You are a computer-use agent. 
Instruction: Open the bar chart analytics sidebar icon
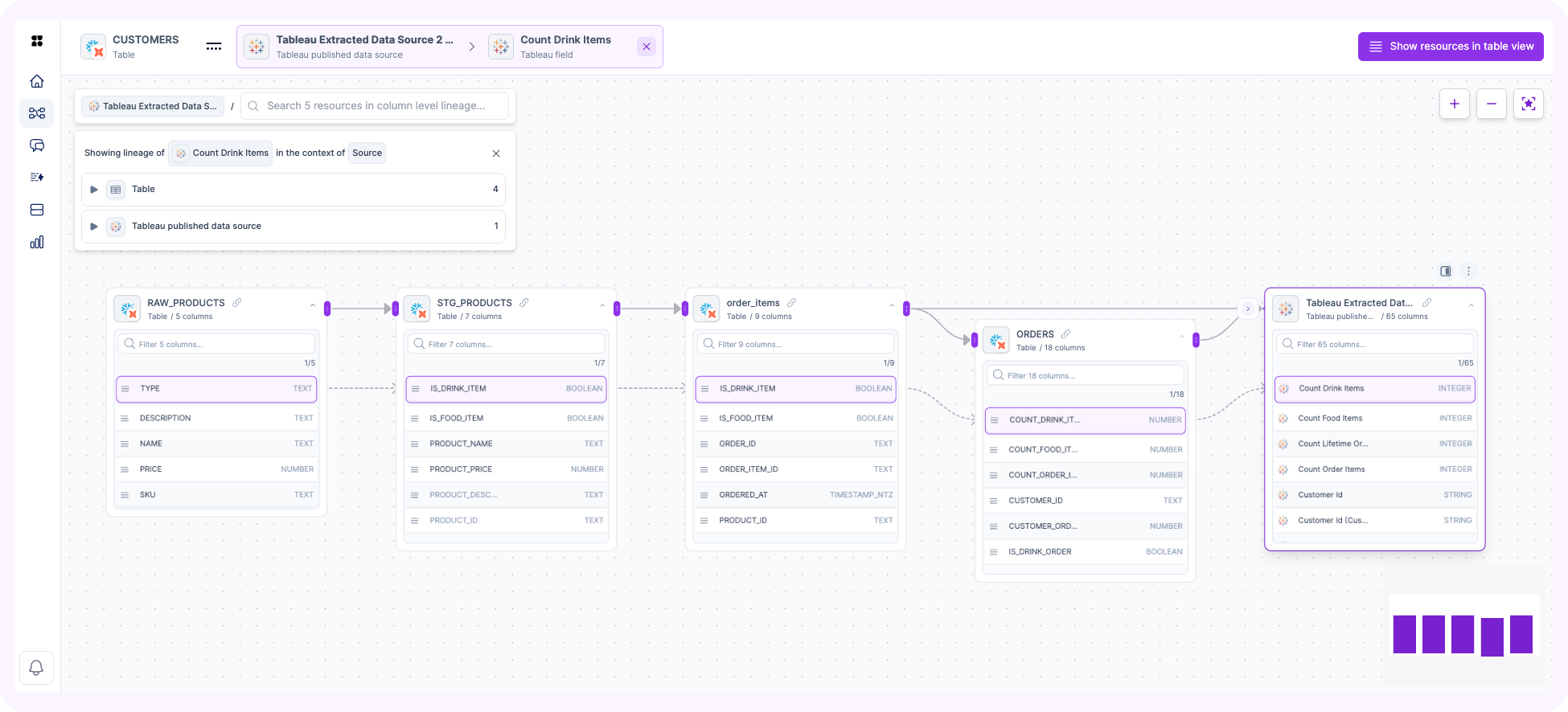(x=36, y=242)
